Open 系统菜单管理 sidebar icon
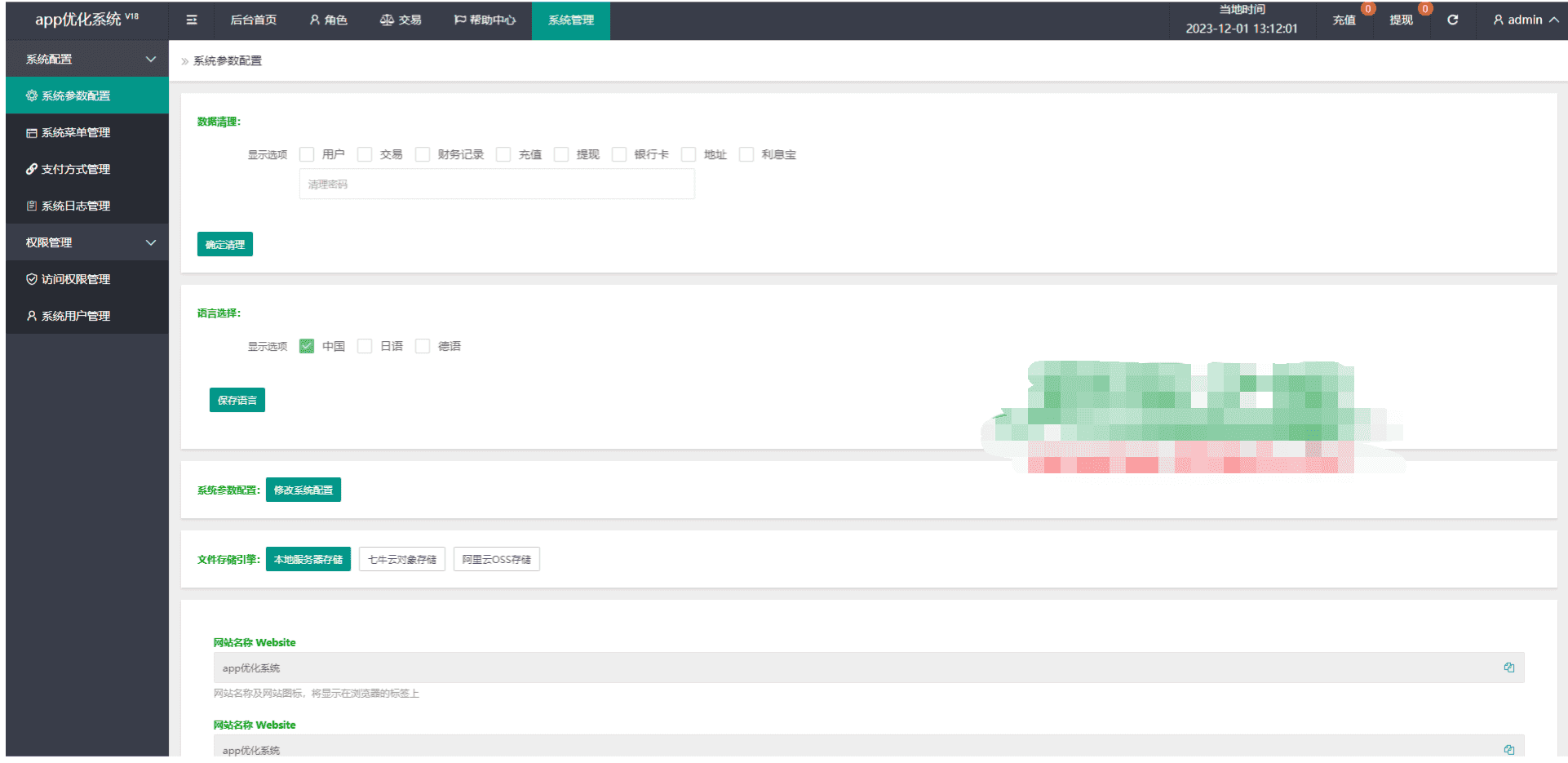 coord(32,132)
